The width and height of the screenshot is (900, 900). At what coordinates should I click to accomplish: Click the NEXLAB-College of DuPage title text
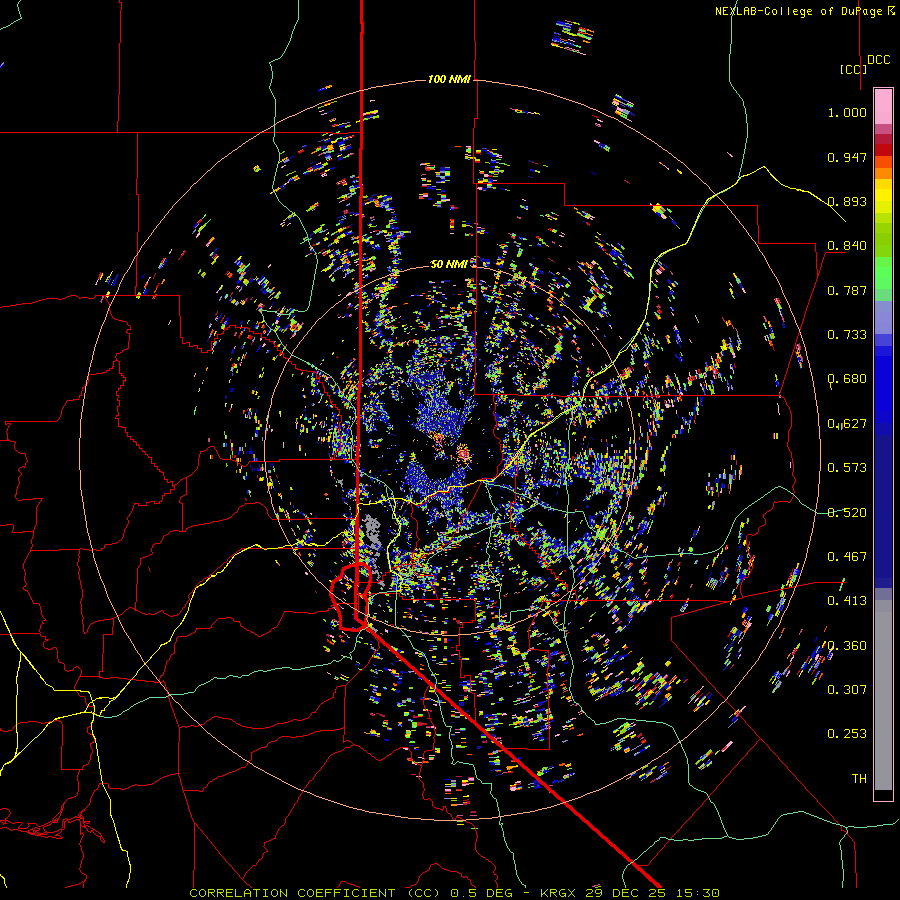coord(805,11)
